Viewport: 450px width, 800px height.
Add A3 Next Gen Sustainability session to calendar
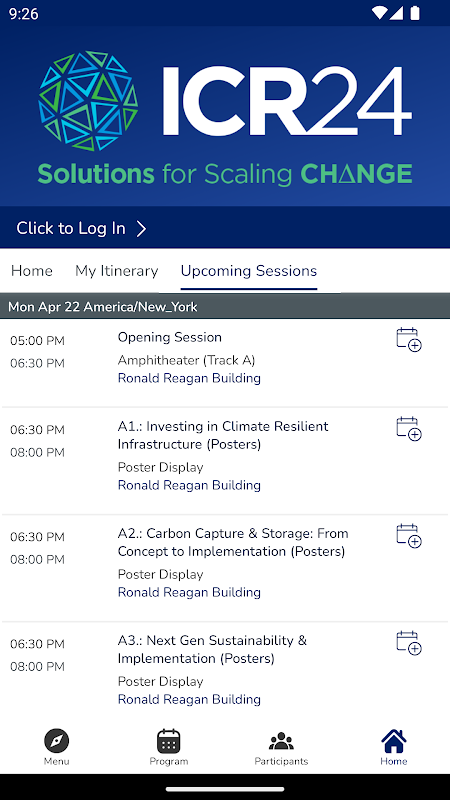[409, 643]
